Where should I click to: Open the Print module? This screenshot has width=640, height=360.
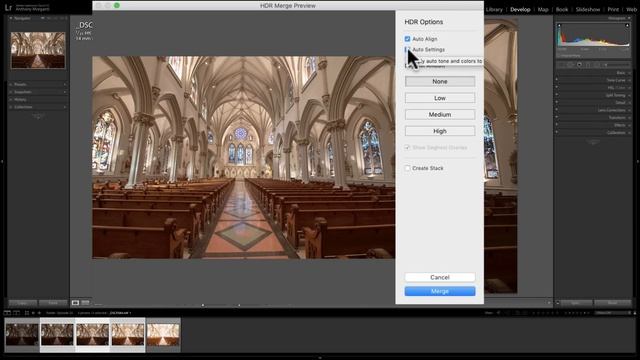[613, 9]
